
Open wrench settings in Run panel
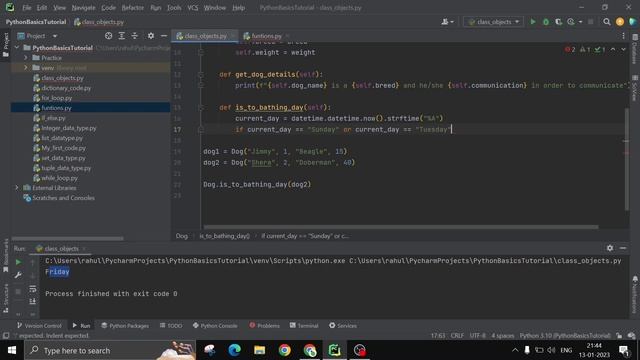point(18,276)
